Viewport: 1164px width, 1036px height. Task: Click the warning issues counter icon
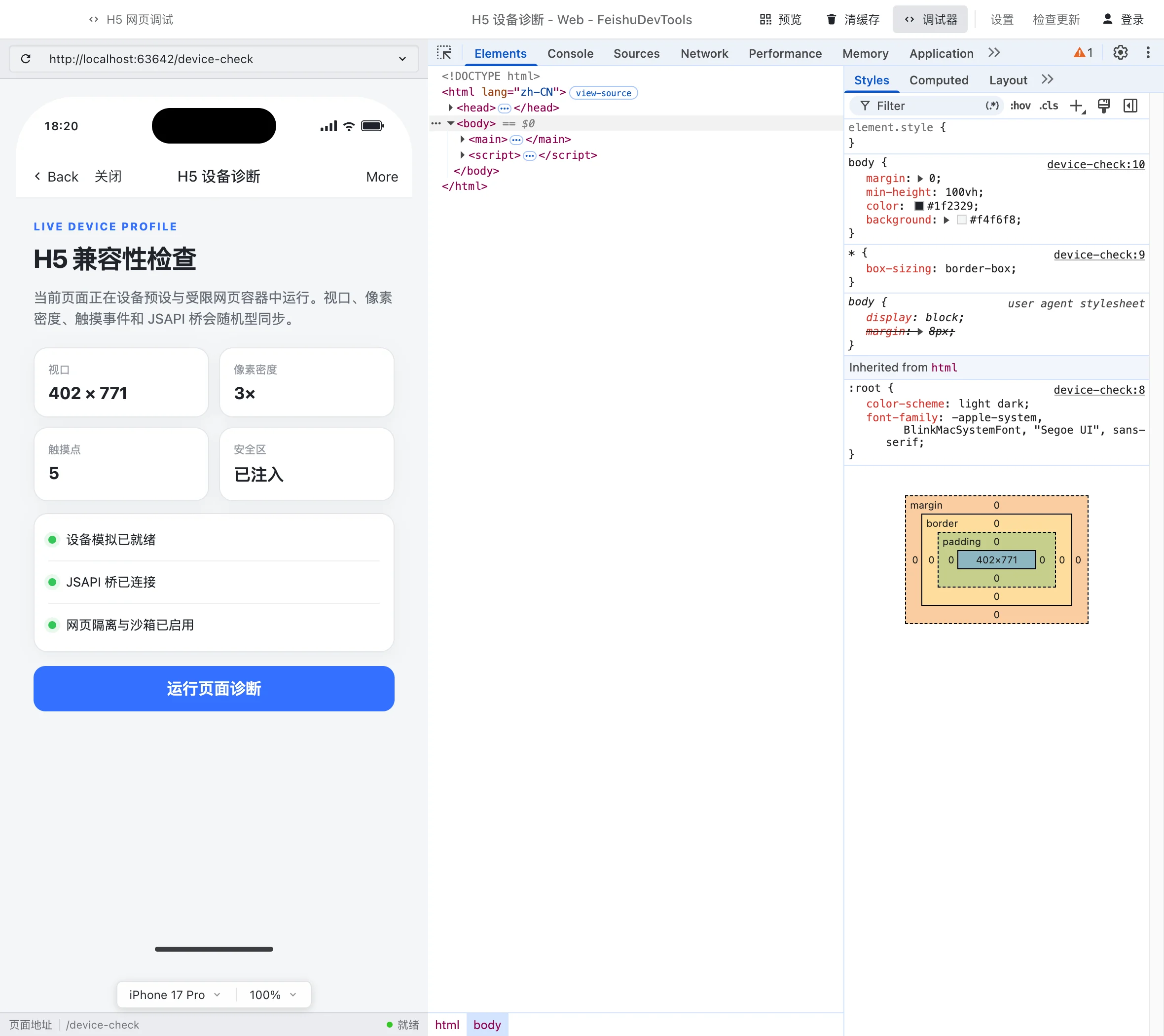[x=1083, y=52]
